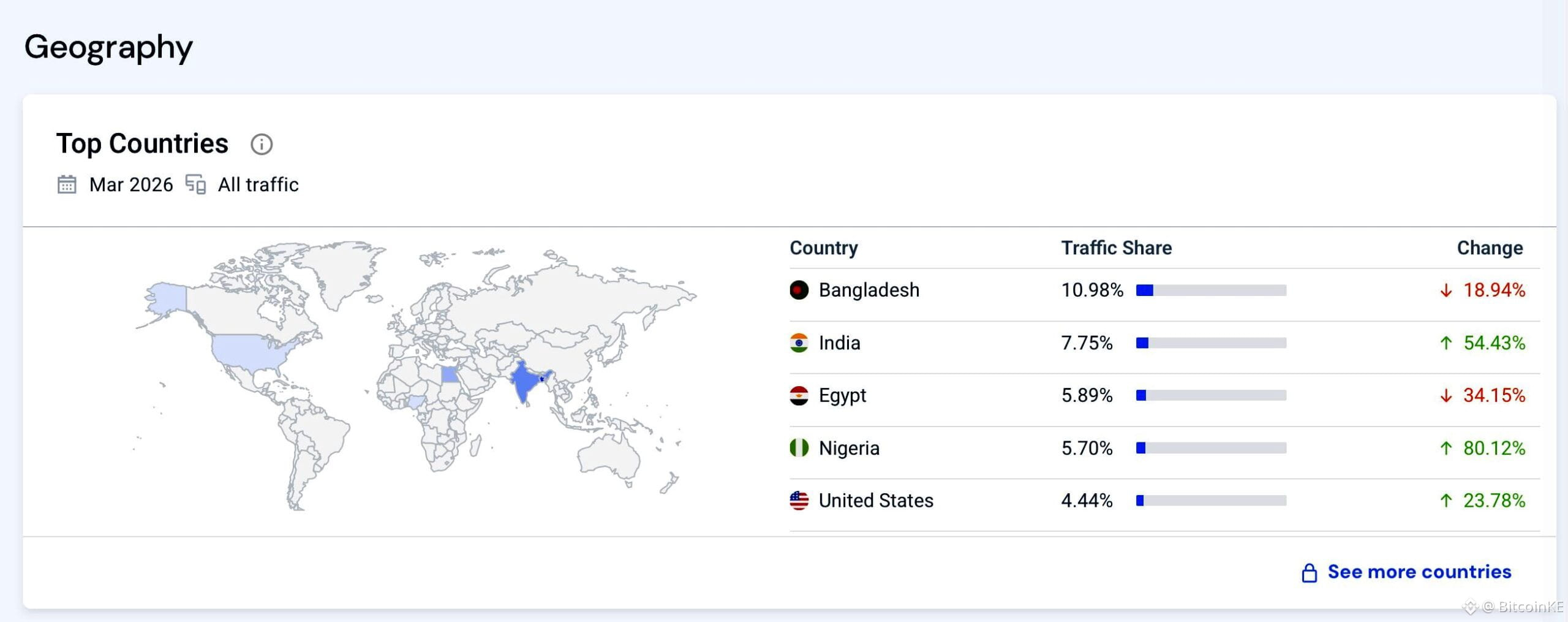Screen dimensions: 1568x622
Task: Click the Bangladesh flag icon
Action: point(799,290)
